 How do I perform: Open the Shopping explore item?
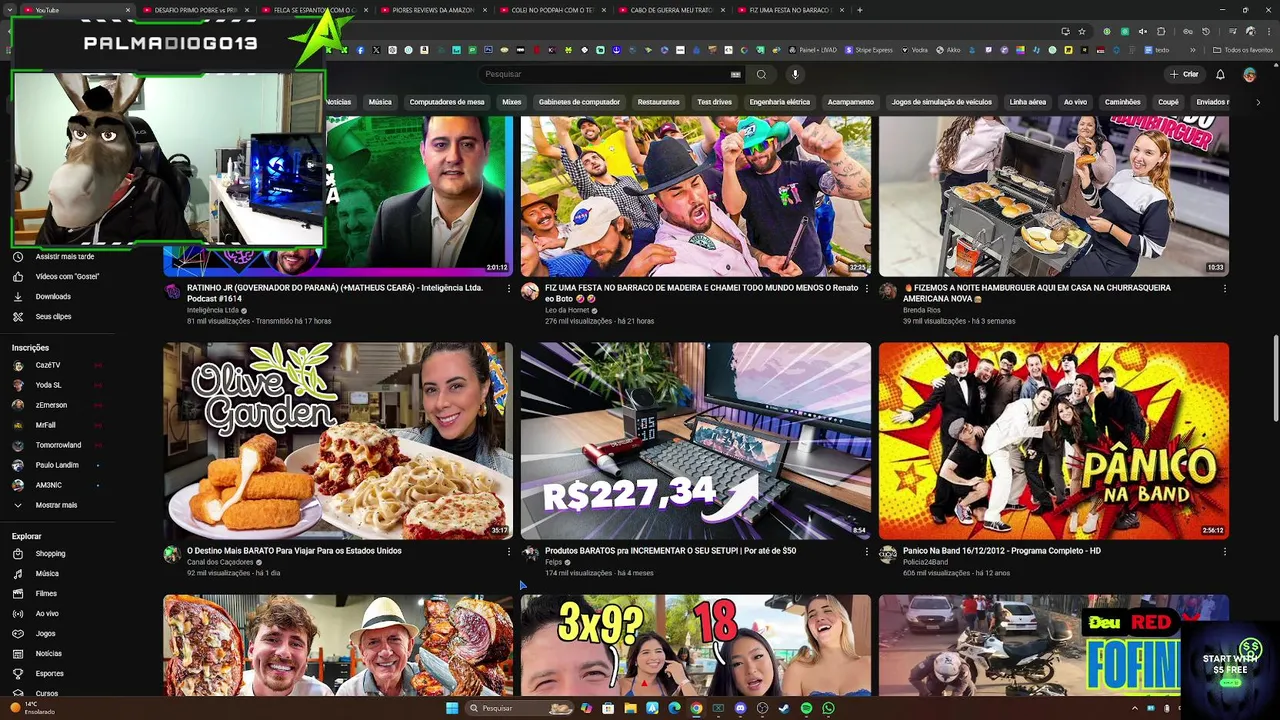pos(50,554)
